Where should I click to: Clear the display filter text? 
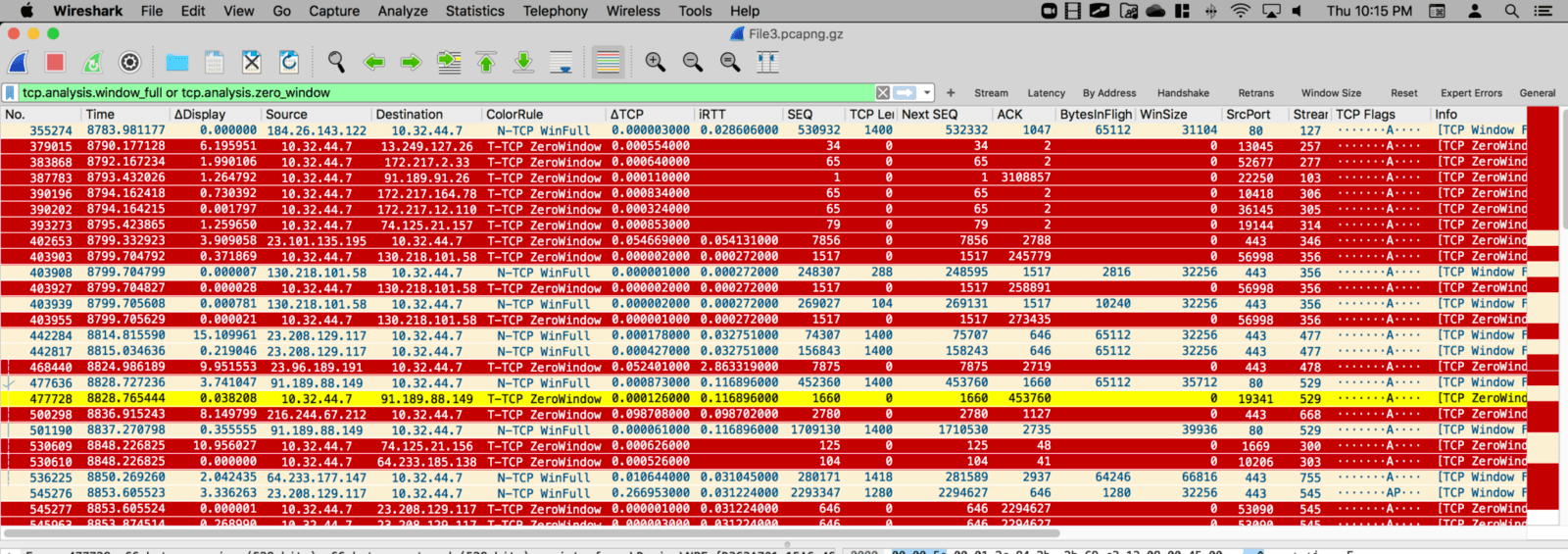[x=883, y=93]
